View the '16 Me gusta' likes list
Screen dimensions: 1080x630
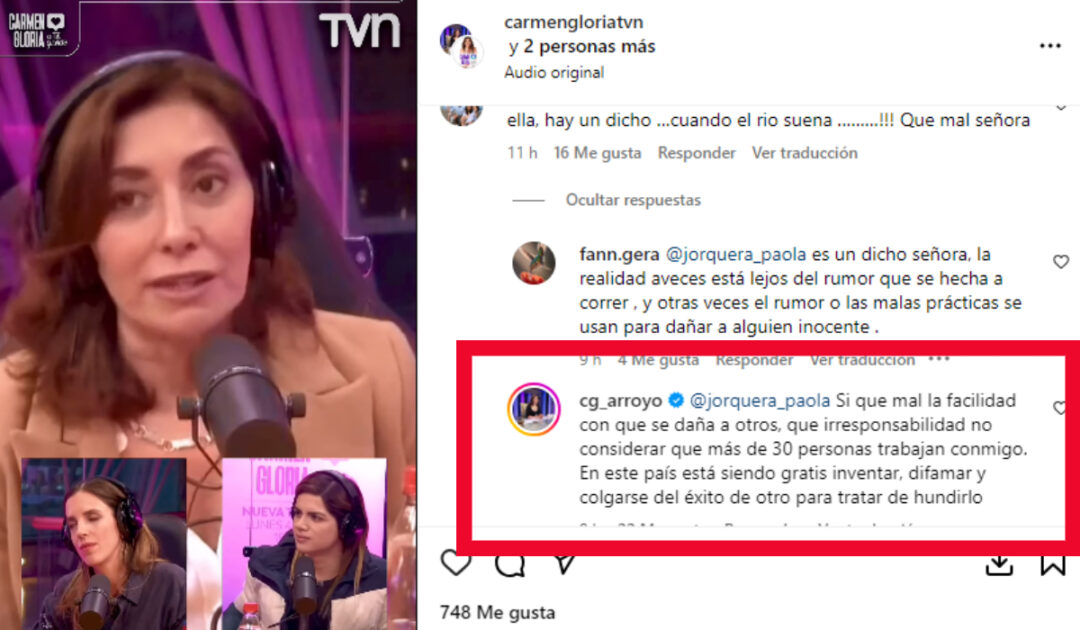(x=597, y=153)
